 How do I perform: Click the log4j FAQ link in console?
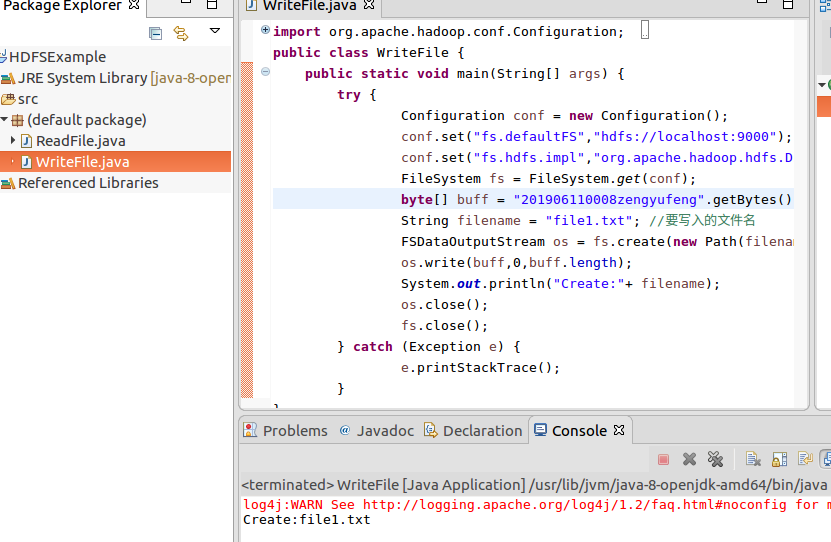click(574, 504)
